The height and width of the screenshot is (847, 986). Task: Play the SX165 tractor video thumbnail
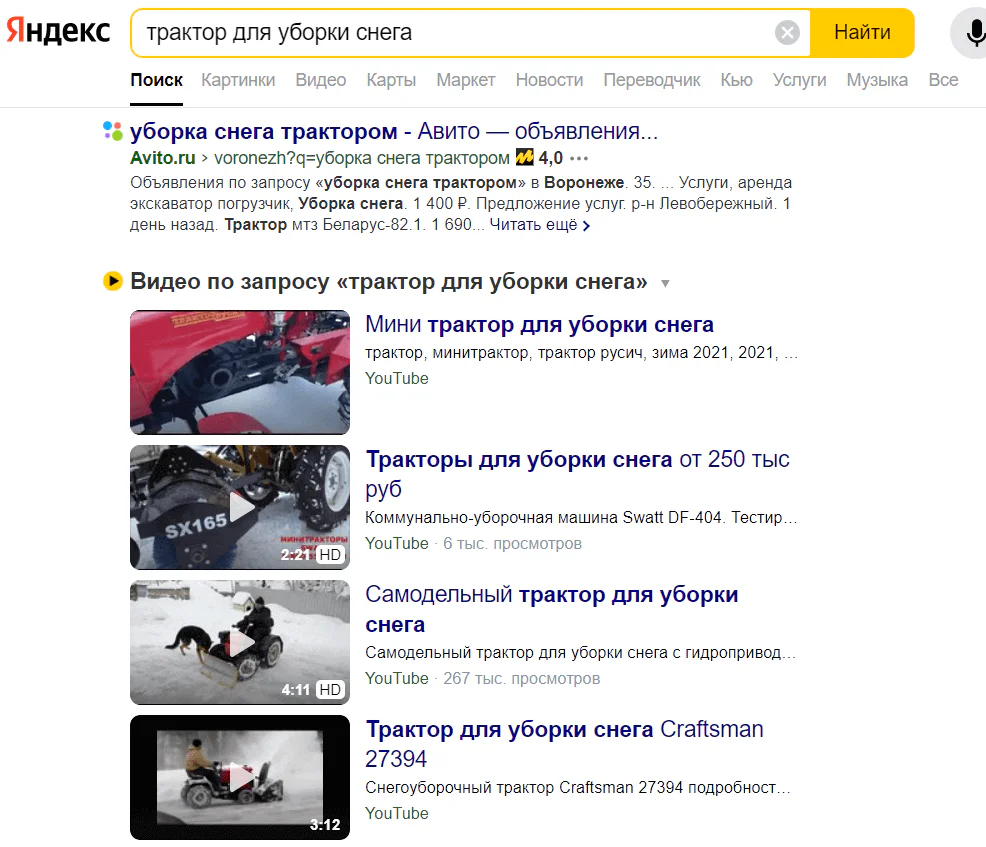click(240, 507)
